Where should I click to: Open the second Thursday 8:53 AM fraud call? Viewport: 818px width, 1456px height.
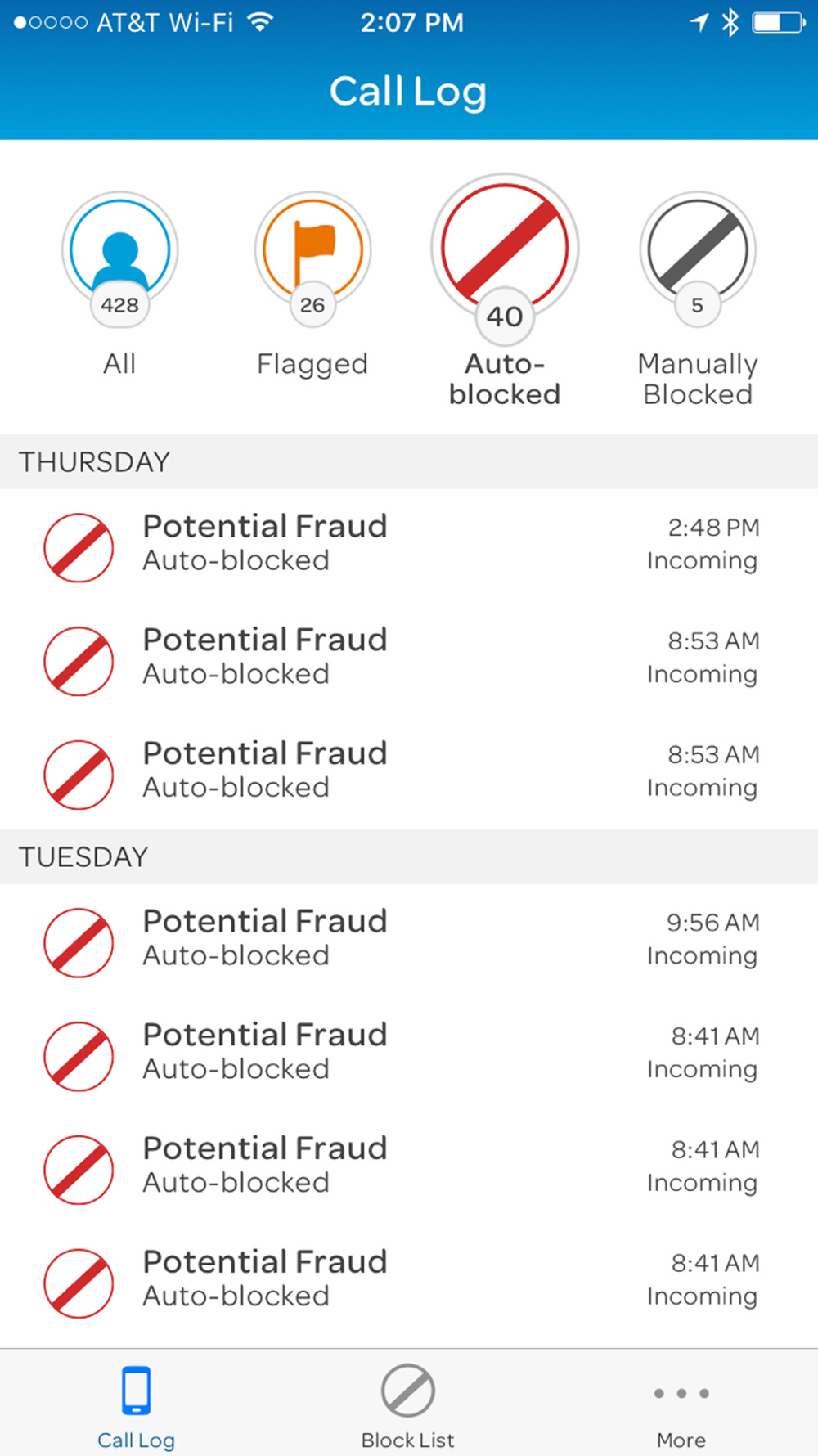[409, 771]
